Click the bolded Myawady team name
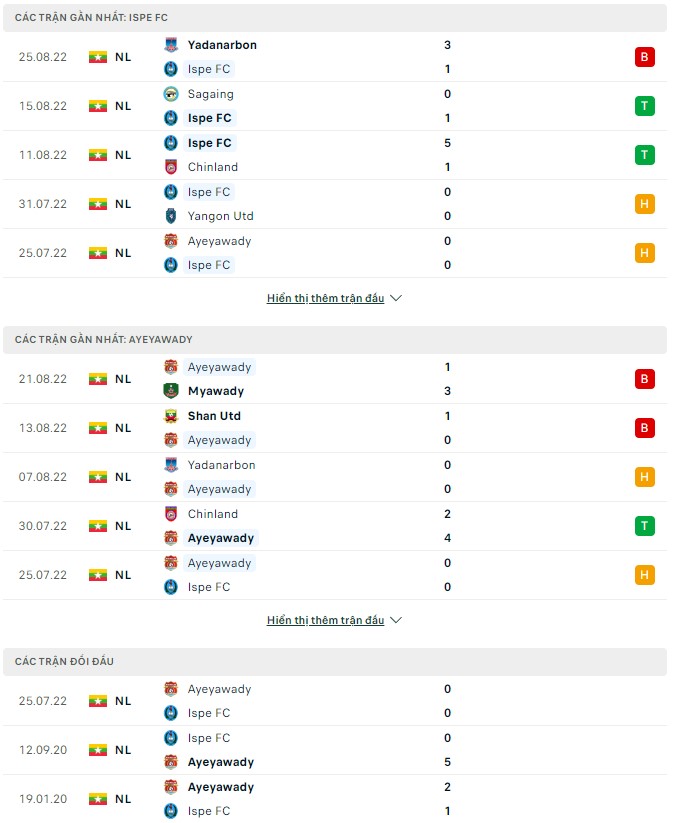This screenshot has width=678, height=823. point(217,391)
